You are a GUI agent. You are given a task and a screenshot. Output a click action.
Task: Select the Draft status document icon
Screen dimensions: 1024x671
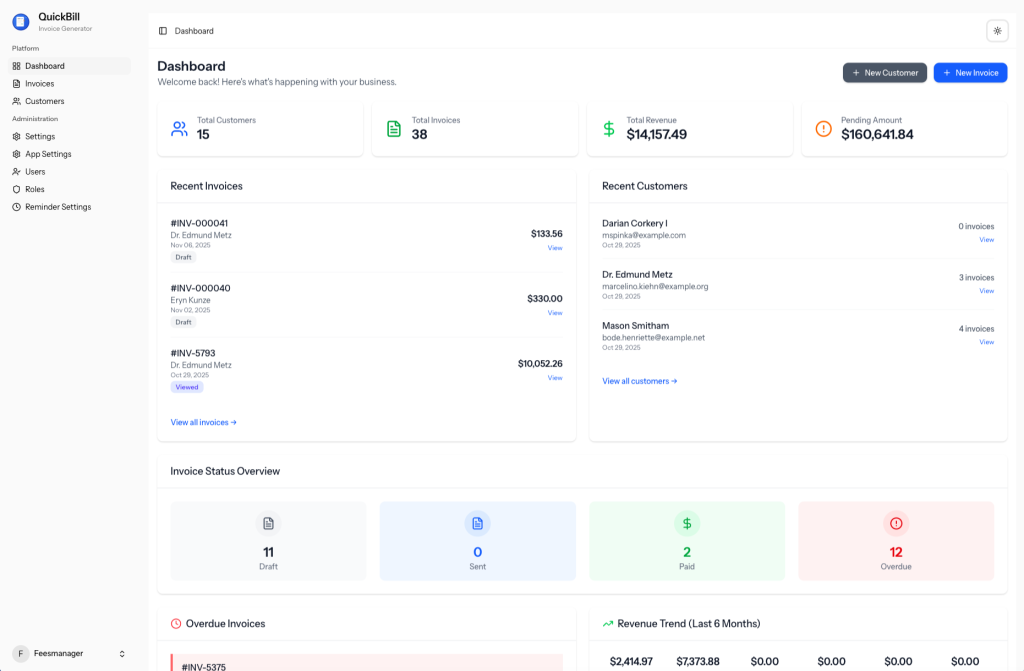[268, 524]
